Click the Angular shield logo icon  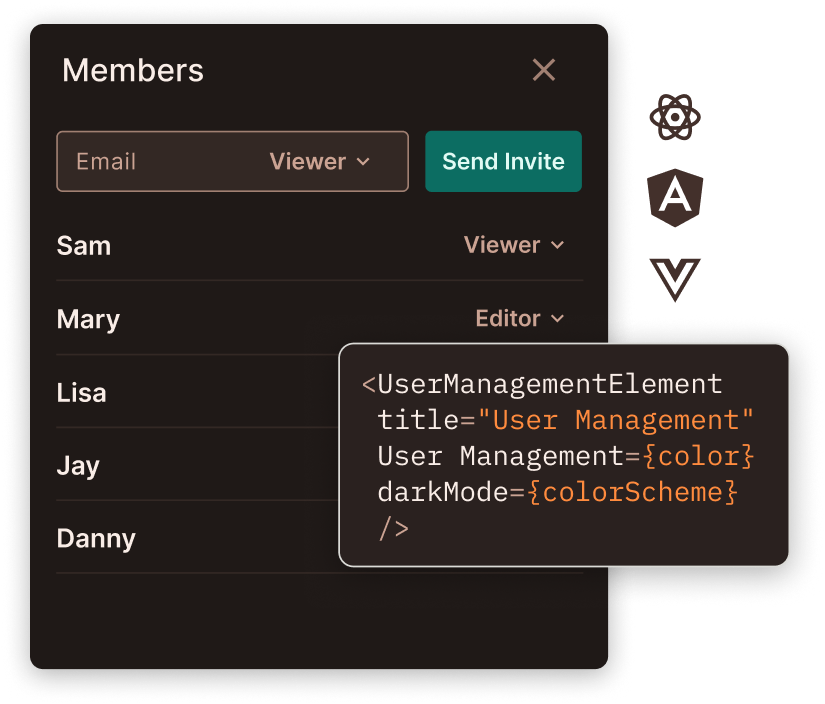(675, 198)
